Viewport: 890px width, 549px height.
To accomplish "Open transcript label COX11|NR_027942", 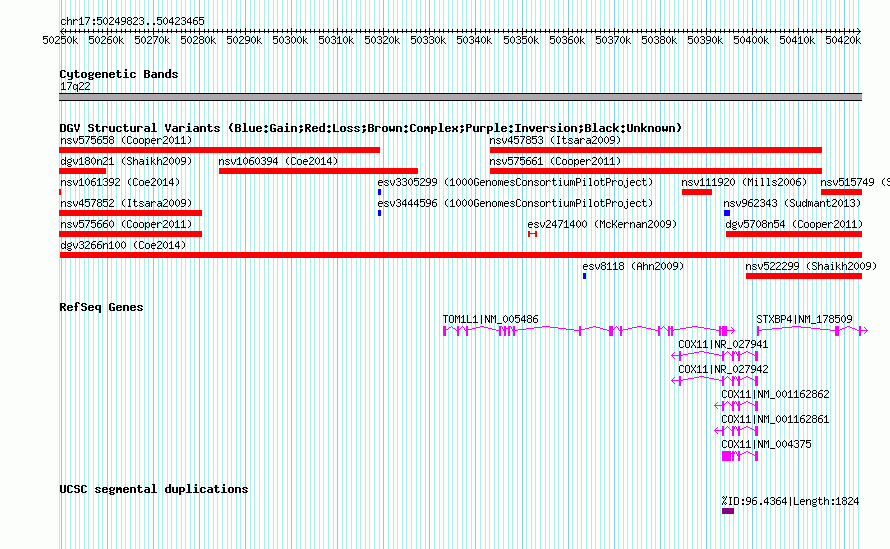I will 723,369.
